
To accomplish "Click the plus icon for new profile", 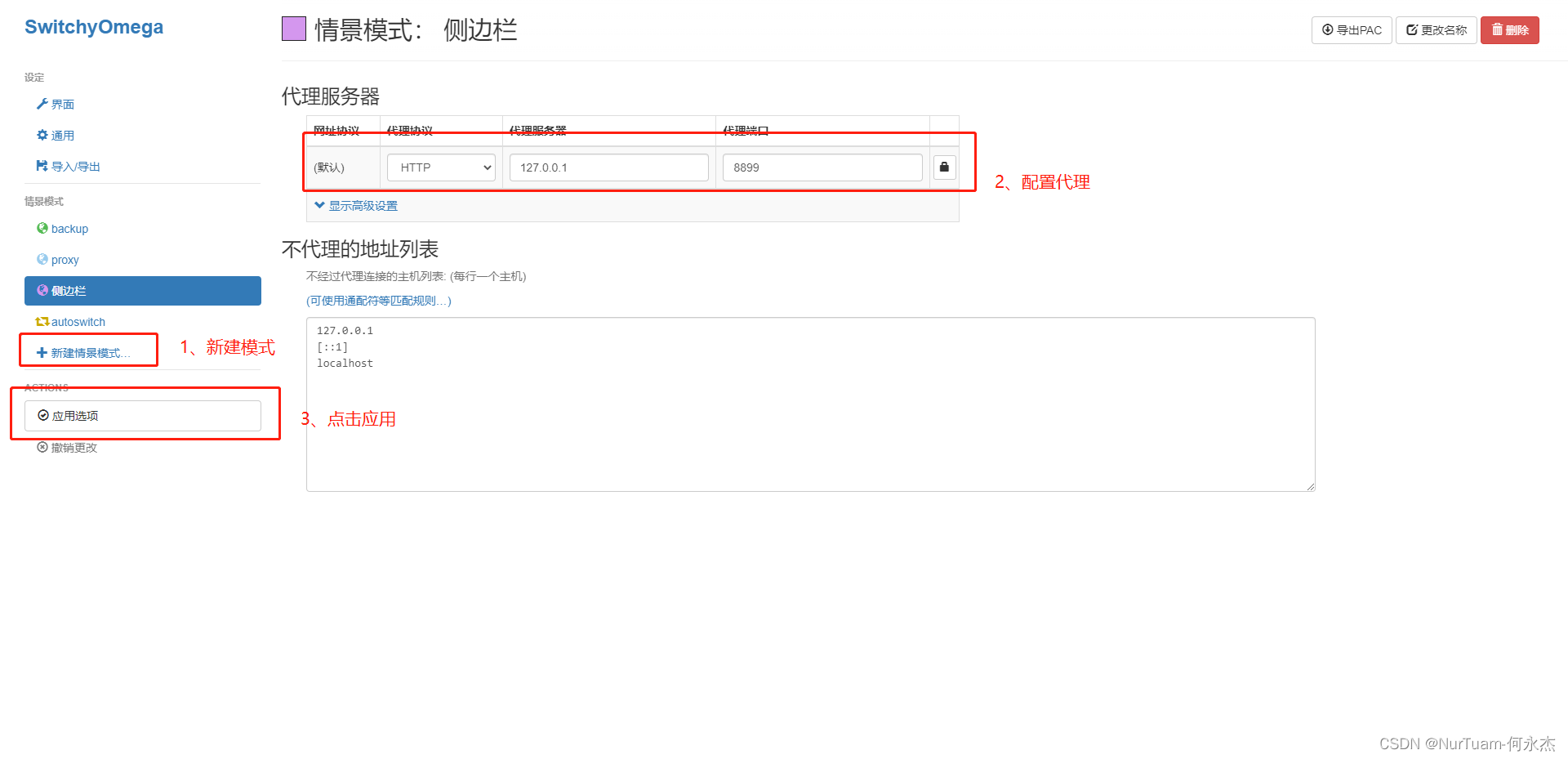I will [x=42, y=352].
